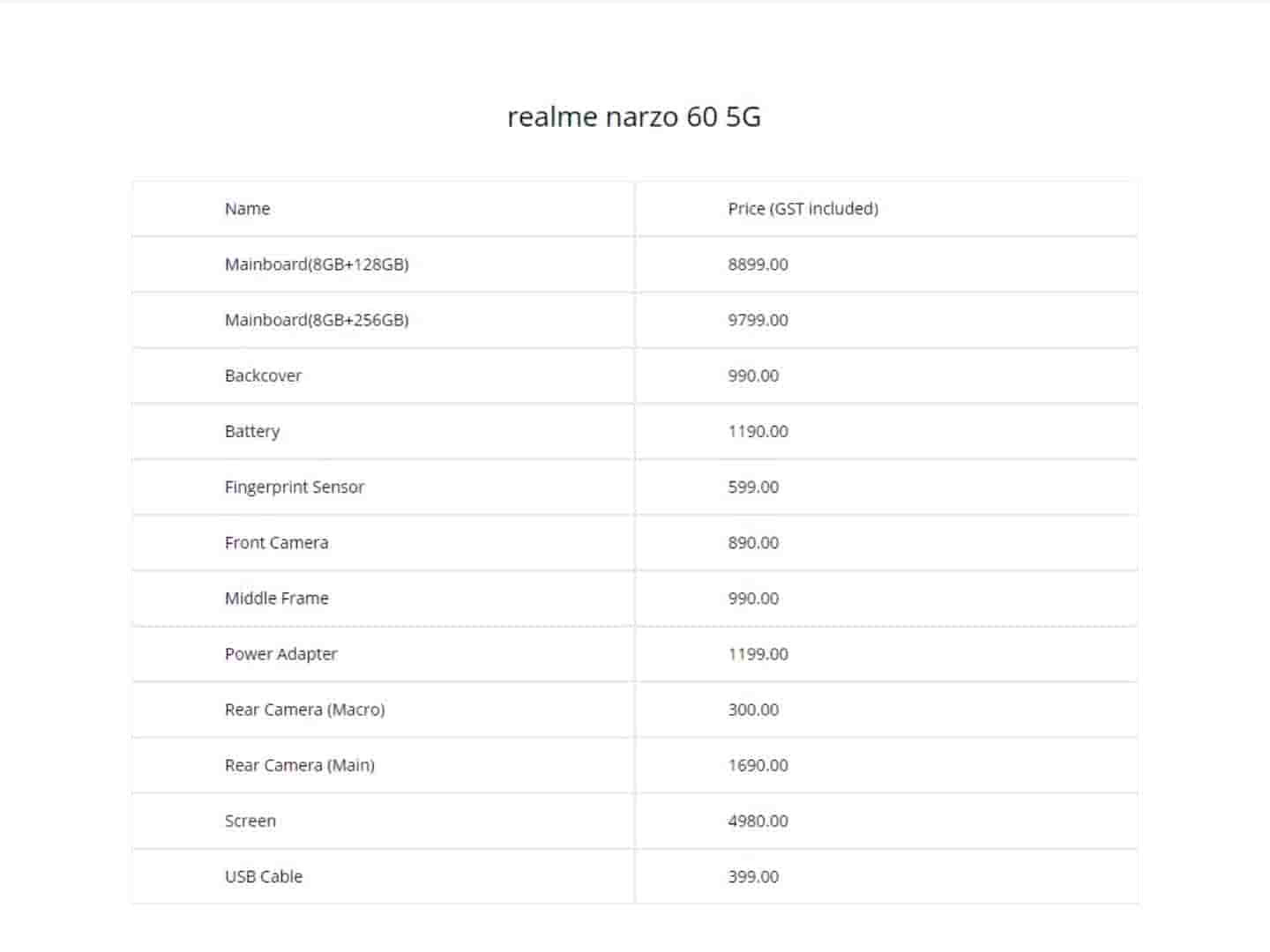Select the 4980.00 screen price
The height and width of the screenshot is (952, 1270).
tap(758, 821)
